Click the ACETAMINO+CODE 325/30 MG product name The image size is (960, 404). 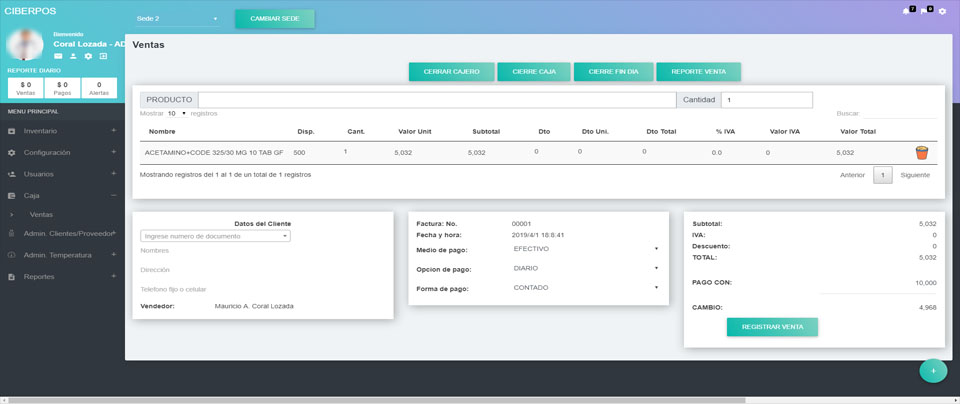(x=214, y=152)
